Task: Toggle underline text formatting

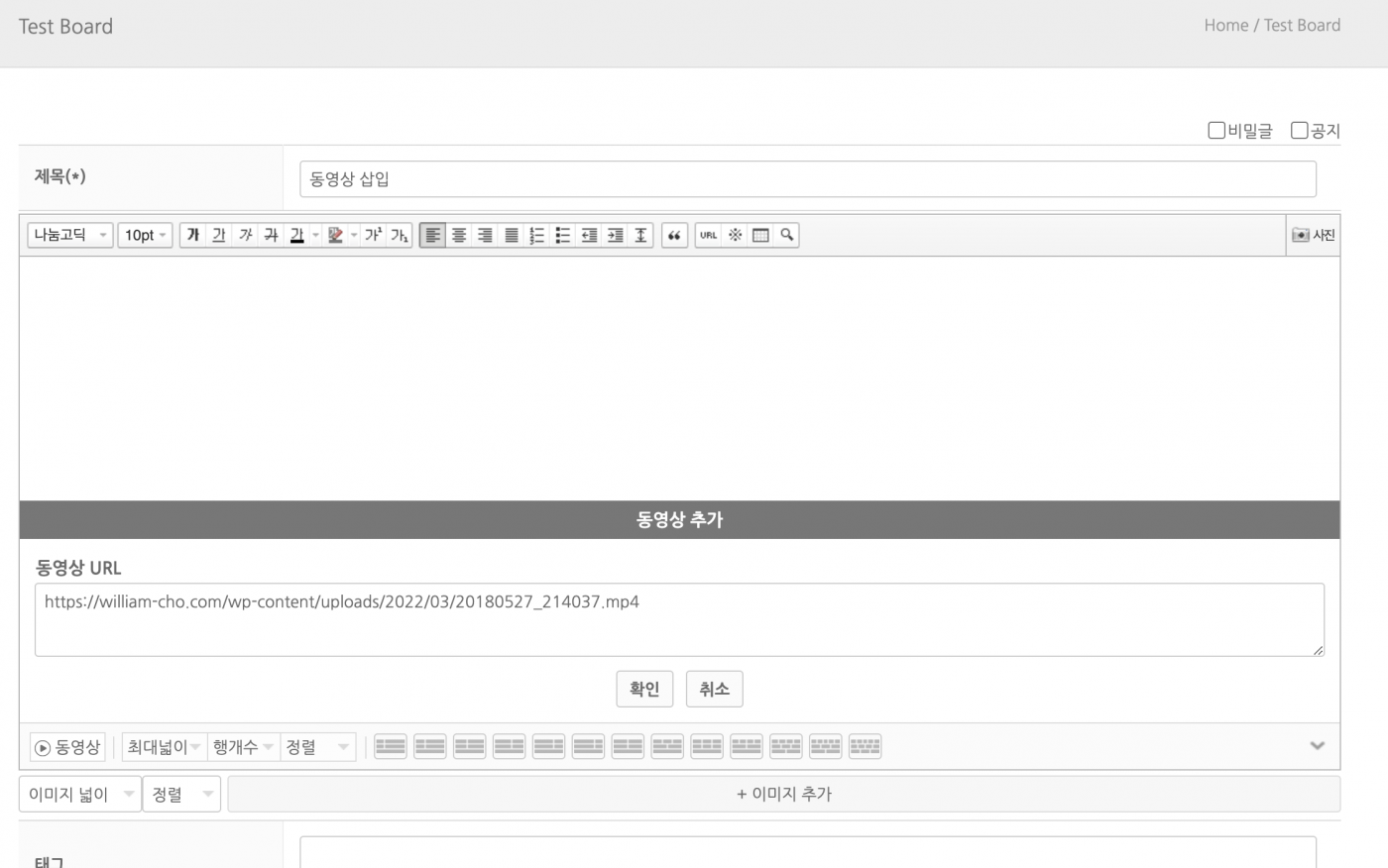Action: (219, 235)
